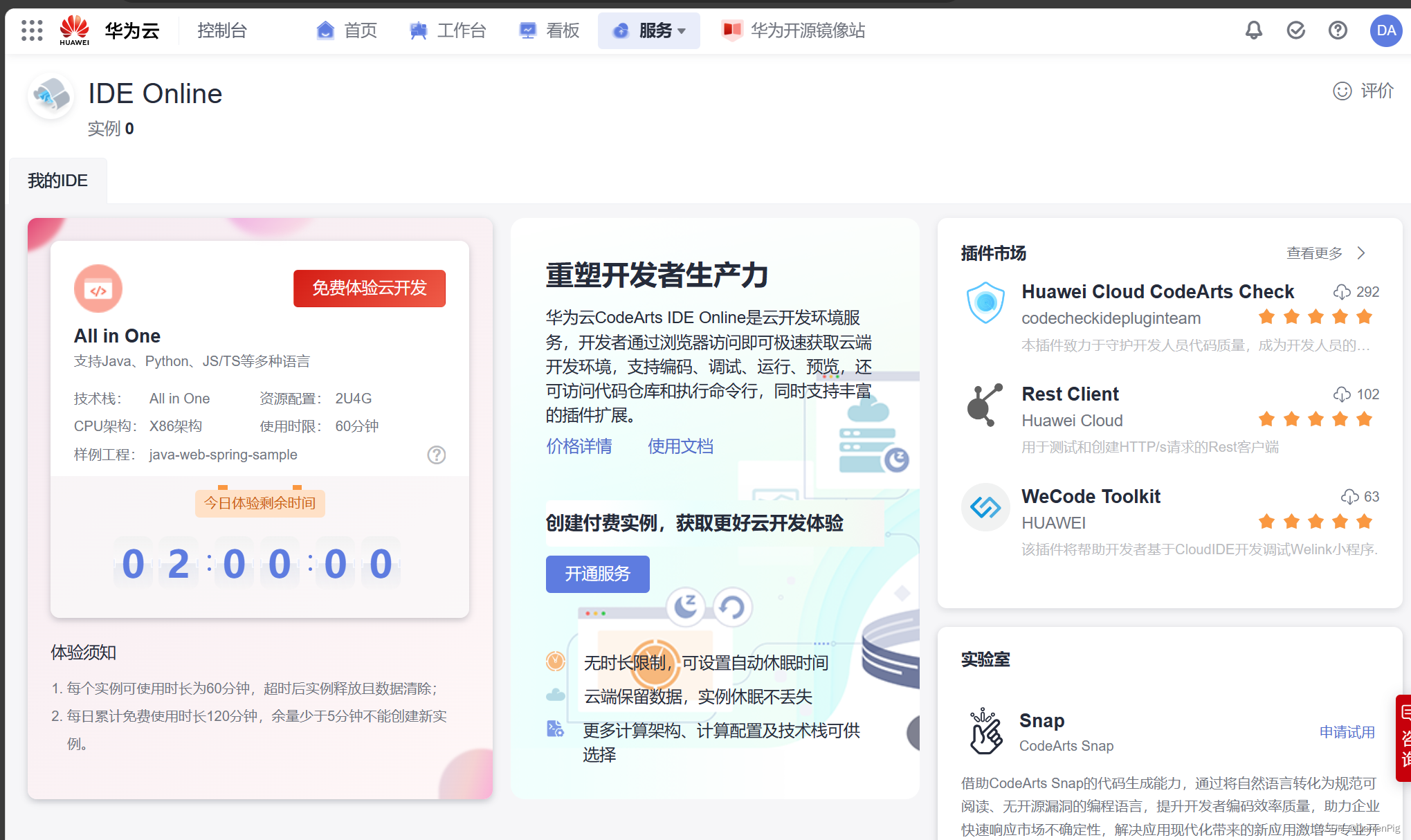Click the 60分钟 usage limit value

point(357,426)
